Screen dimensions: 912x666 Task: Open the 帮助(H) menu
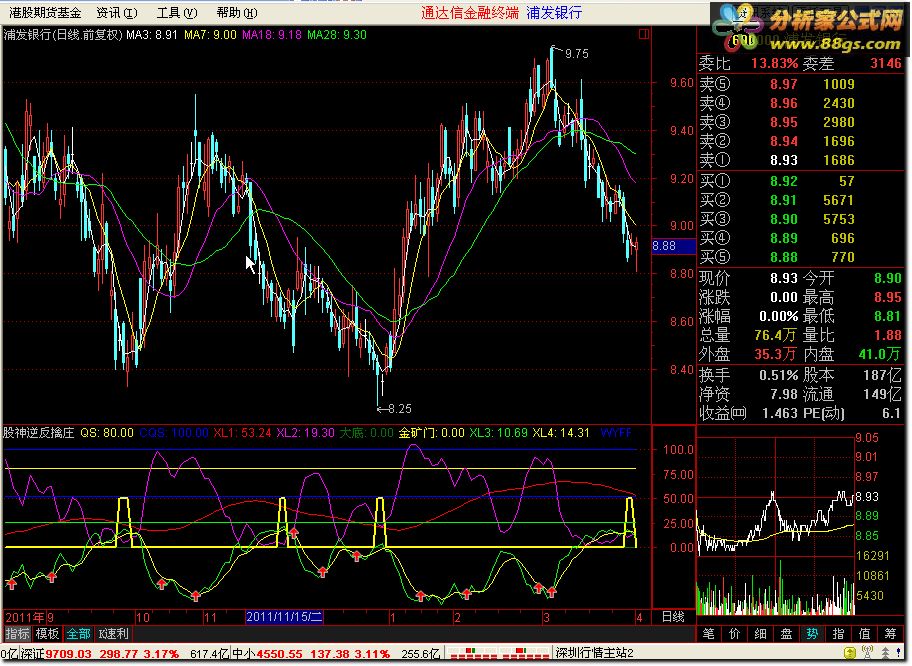pos(236,12)
